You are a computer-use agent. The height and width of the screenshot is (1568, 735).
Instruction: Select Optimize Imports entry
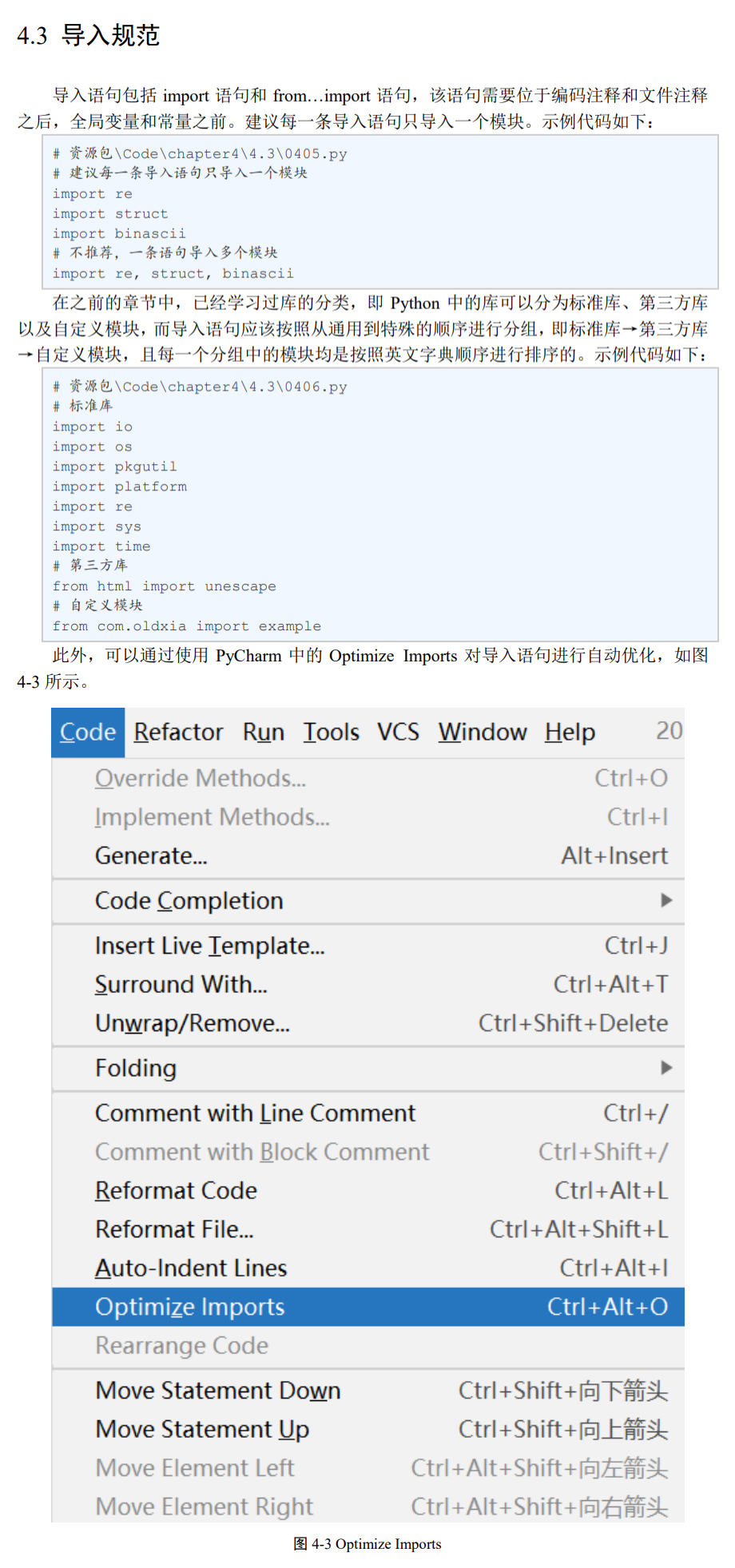click(368, 1307)
